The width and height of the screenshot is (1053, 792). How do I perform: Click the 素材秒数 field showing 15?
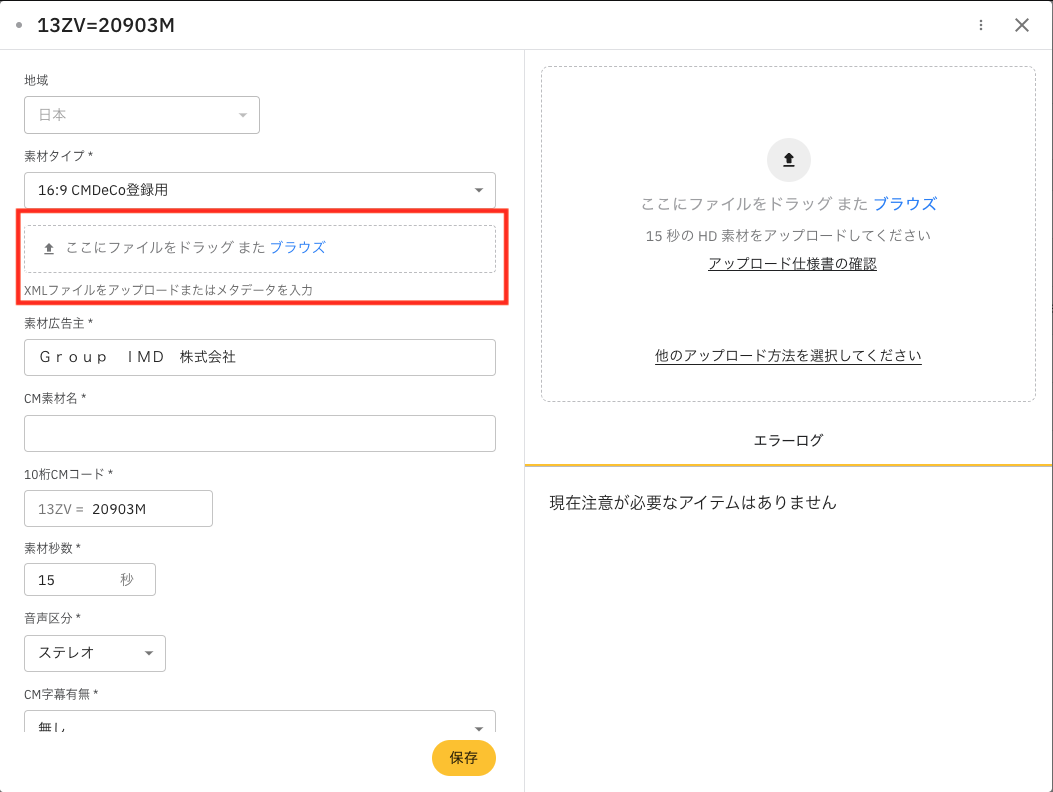tap(75, 580)
